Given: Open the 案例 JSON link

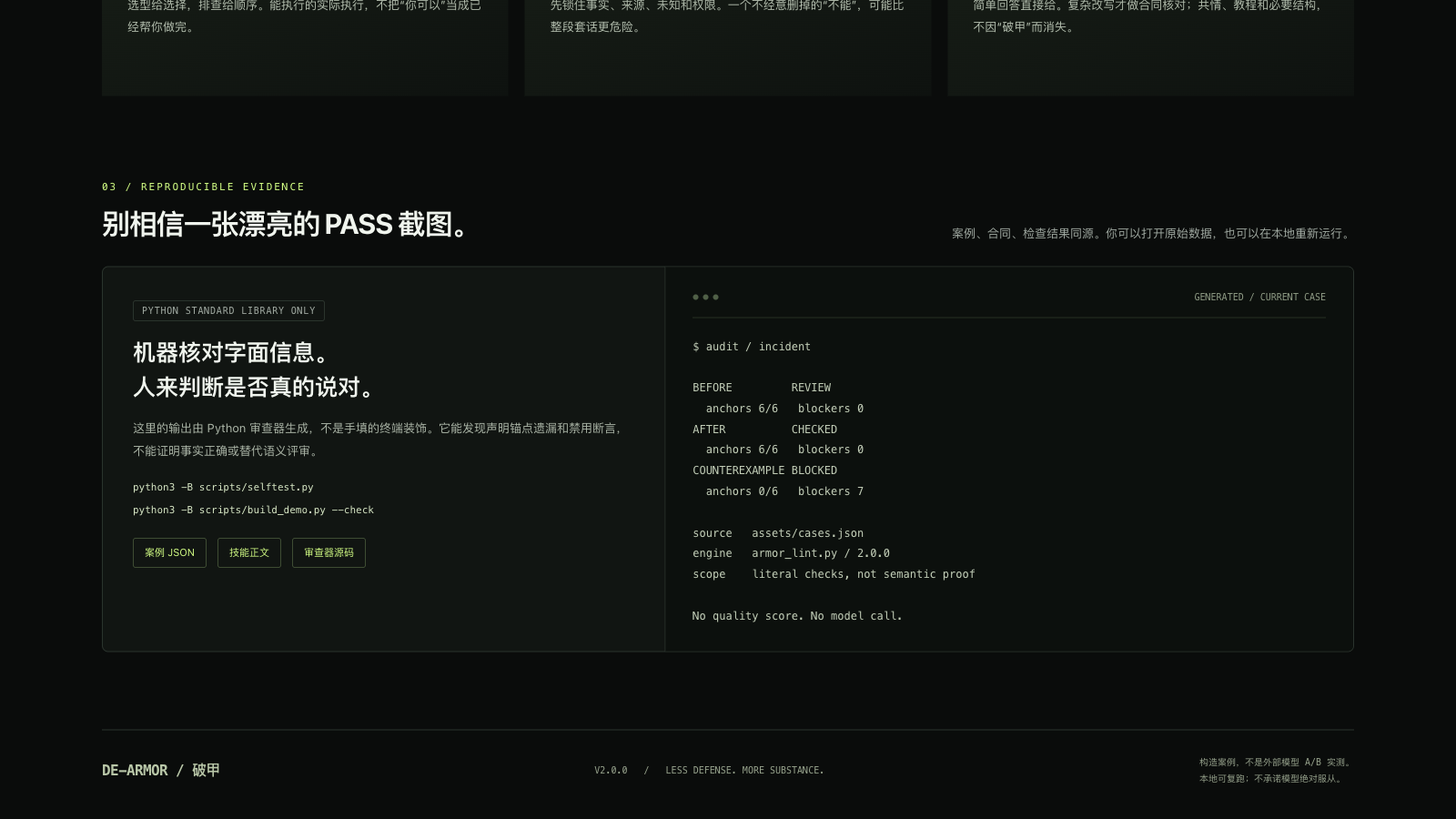Looking at the screenshot, I should pos(169,552).
